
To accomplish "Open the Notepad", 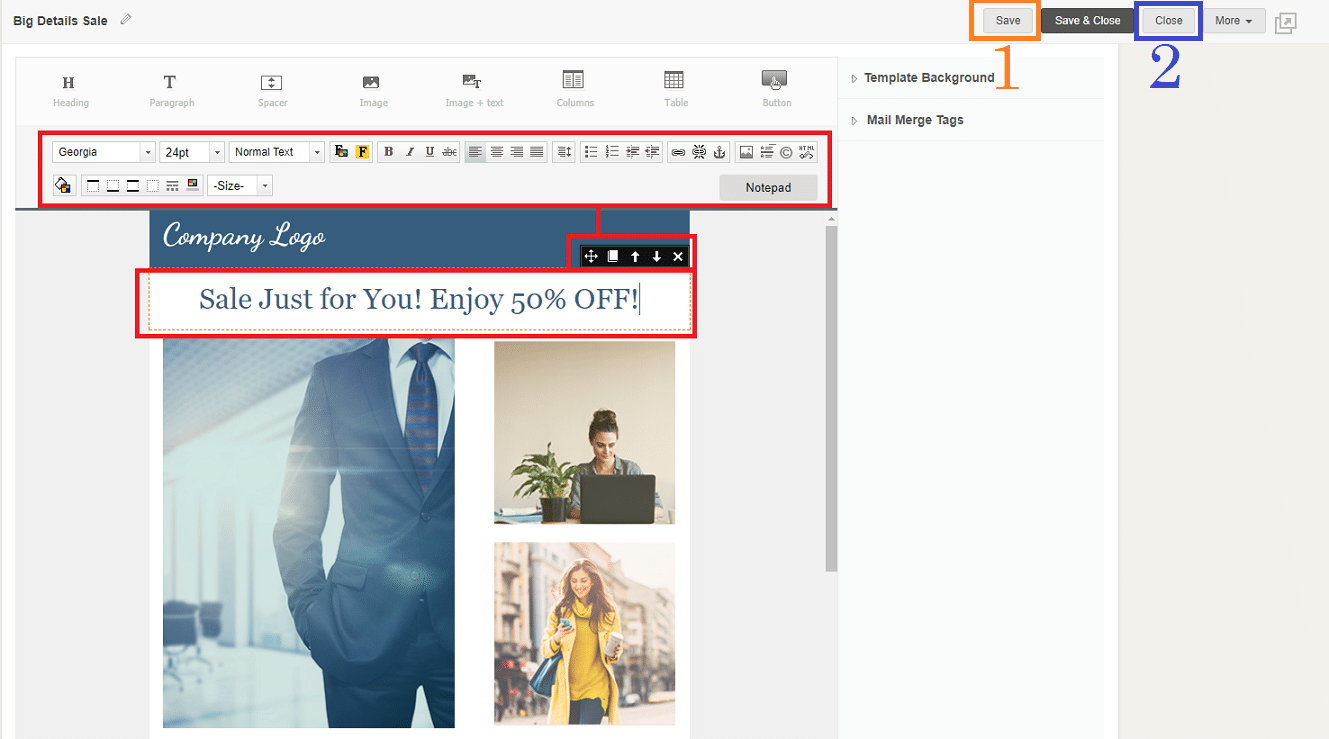I will [x=768, y=187].
